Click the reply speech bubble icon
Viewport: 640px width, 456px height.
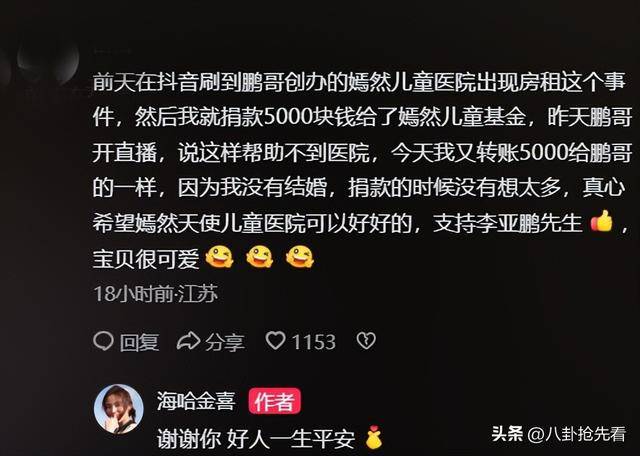pyautogui.click(x=103, y=341)
